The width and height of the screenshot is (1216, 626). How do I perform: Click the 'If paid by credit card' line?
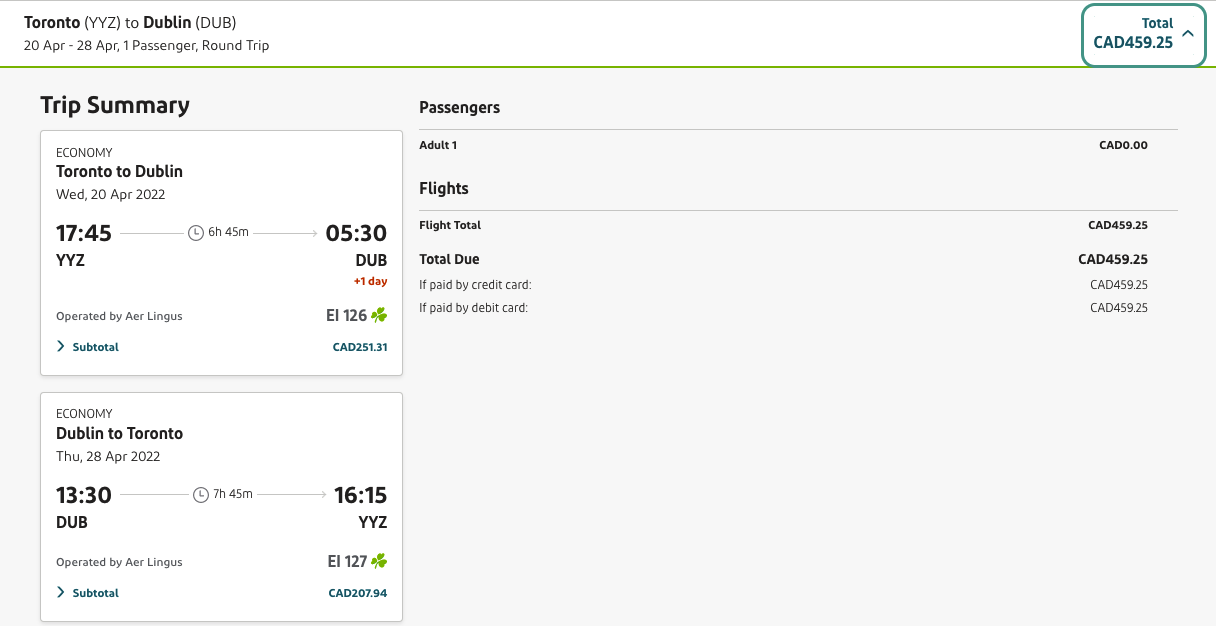[475, 285]
